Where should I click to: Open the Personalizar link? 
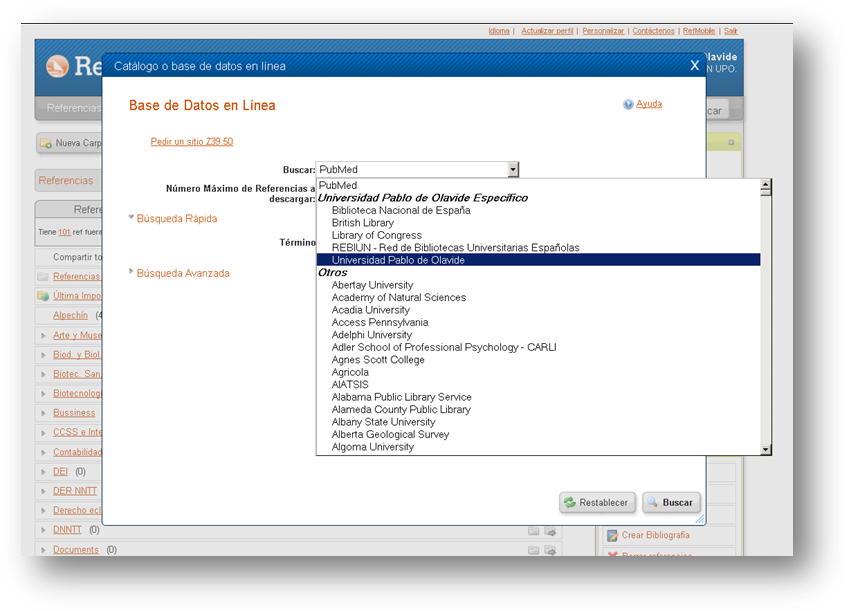[603, 31]
